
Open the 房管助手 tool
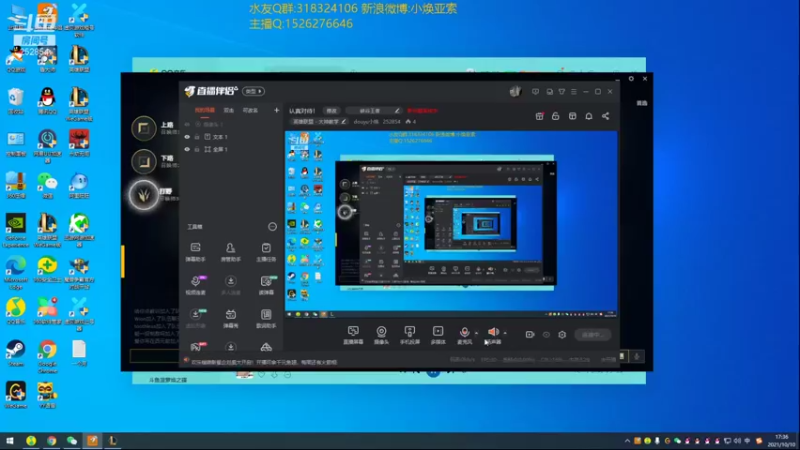point(231,252)
